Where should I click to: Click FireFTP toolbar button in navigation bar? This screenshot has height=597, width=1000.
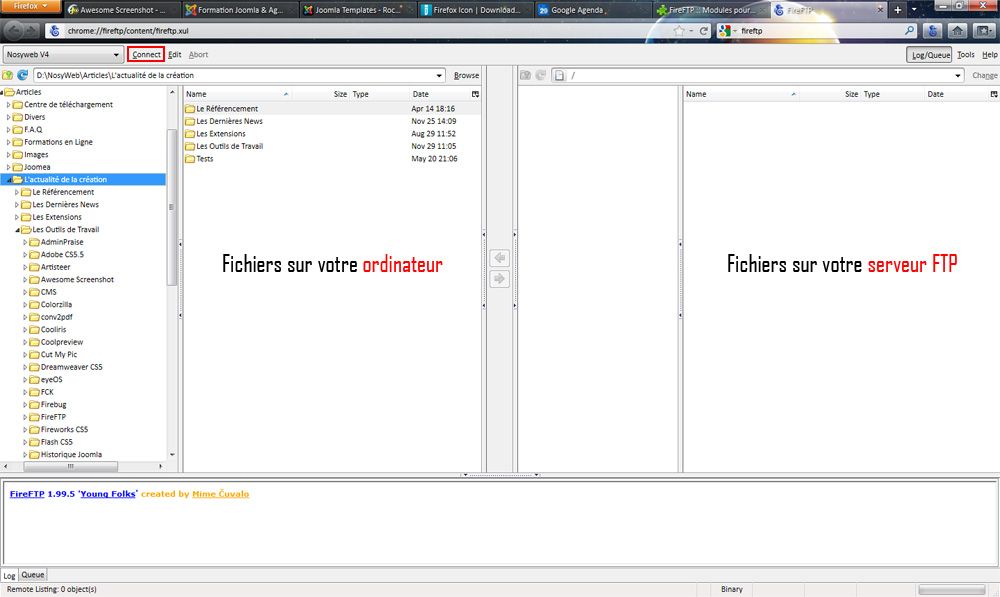(932, 31)
